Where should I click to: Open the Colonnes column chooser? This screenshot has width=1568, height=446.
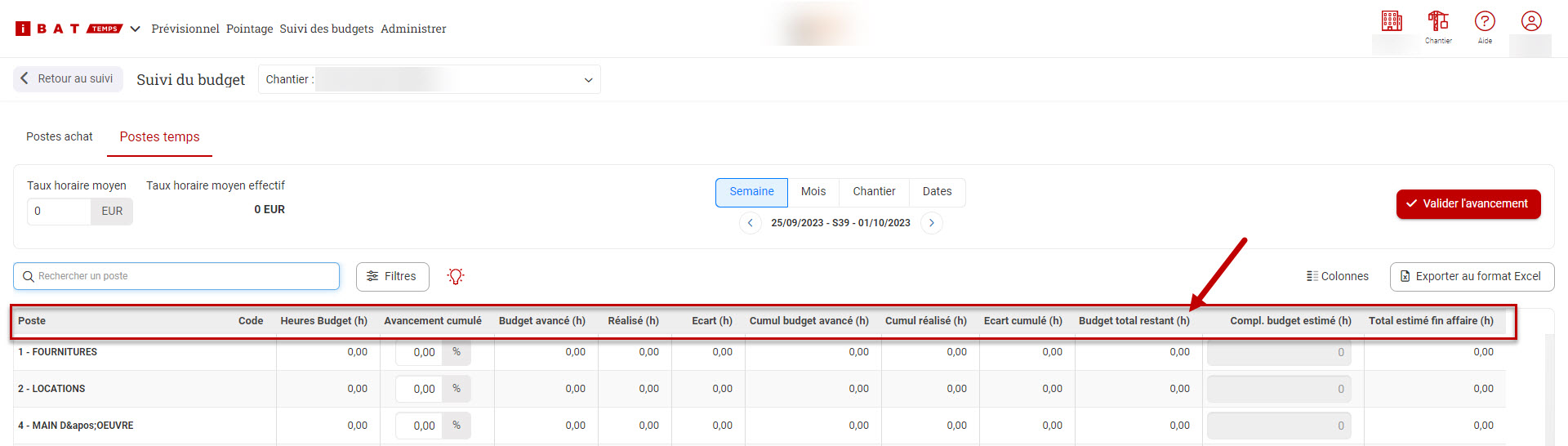pyautogui.click(x=1338, y=276)
